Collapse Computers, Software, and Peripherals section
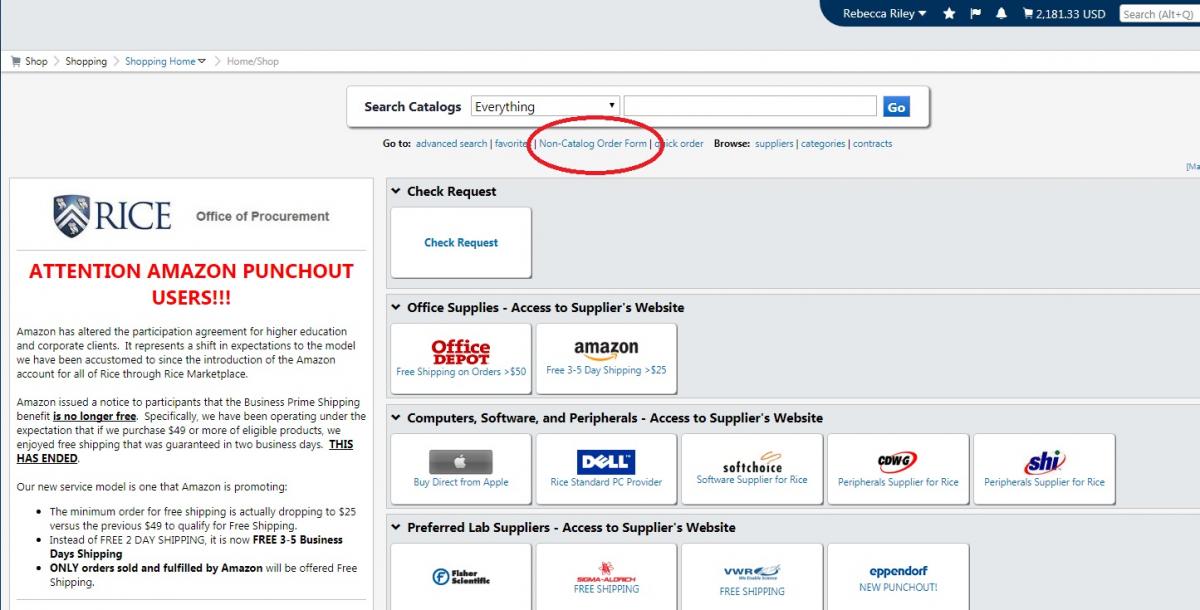The height and width of the screenshot is (610, 1200). pyautogui.click(x=396, y=417)
